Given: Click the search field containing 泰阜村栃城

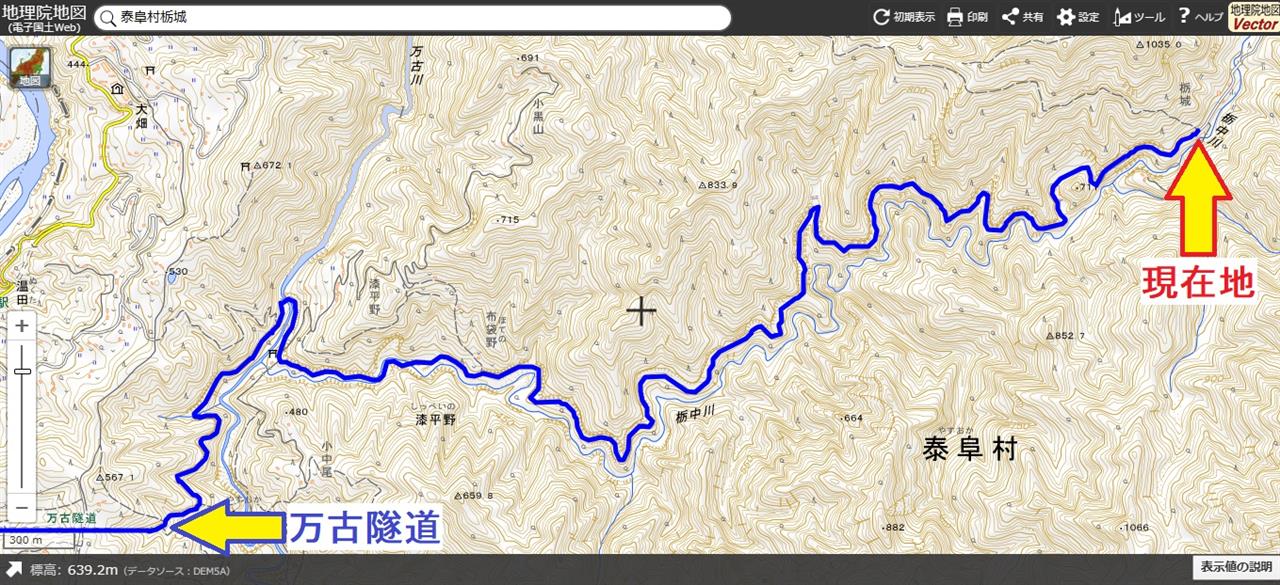Looking at the screenshot, I should pos(412,18).
